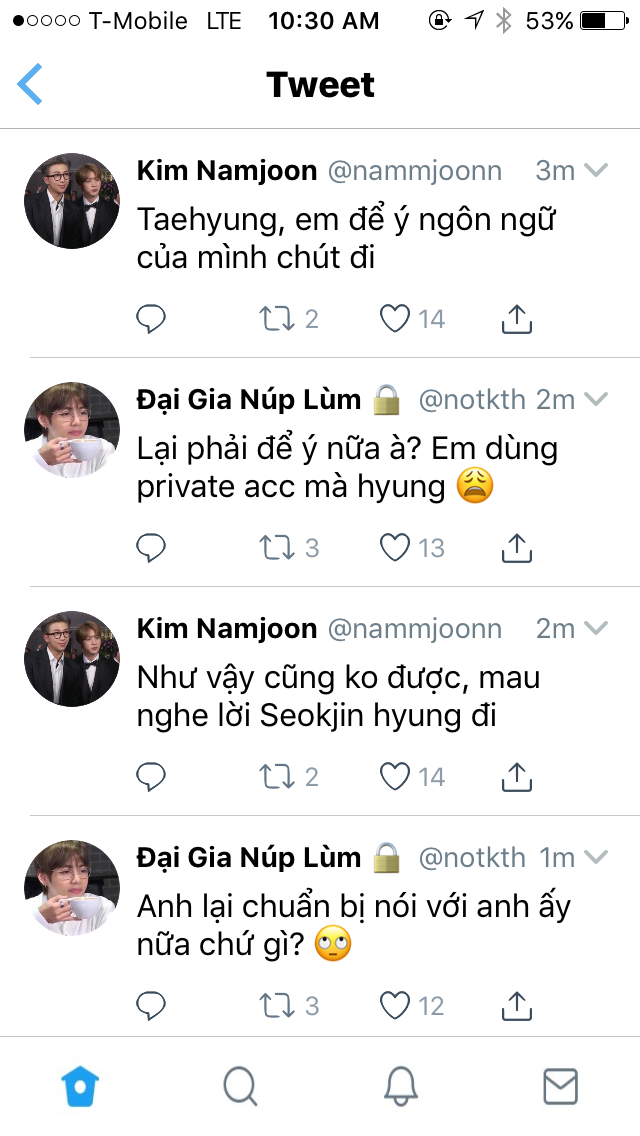This screenshot has width=640, height=1136.
Task: Open the @nammjoonn handle on the first tweet
Action: point(415,171)
